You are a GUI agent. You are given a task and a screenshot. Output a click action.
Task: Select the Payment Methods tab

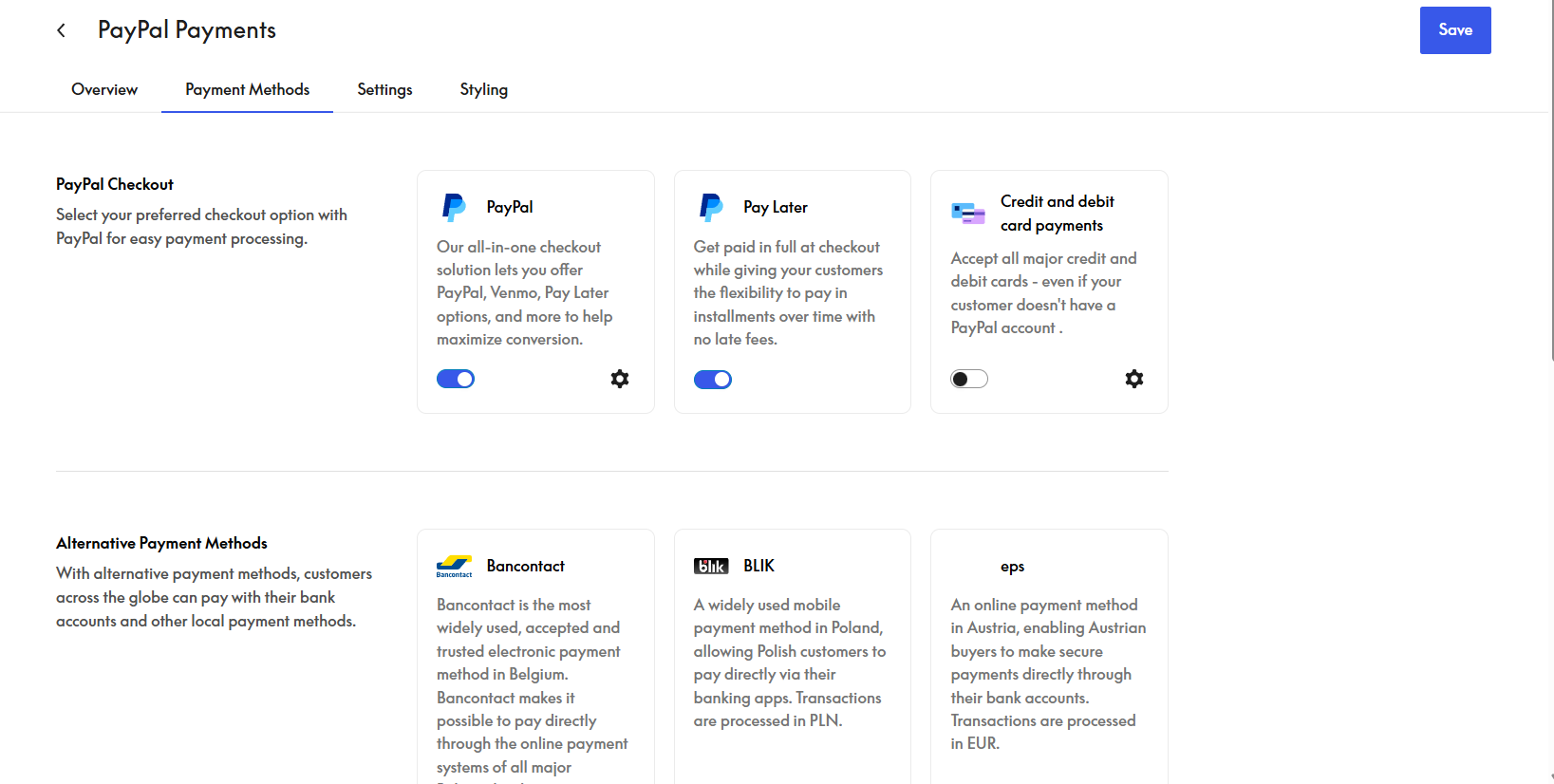coord(247,89)
